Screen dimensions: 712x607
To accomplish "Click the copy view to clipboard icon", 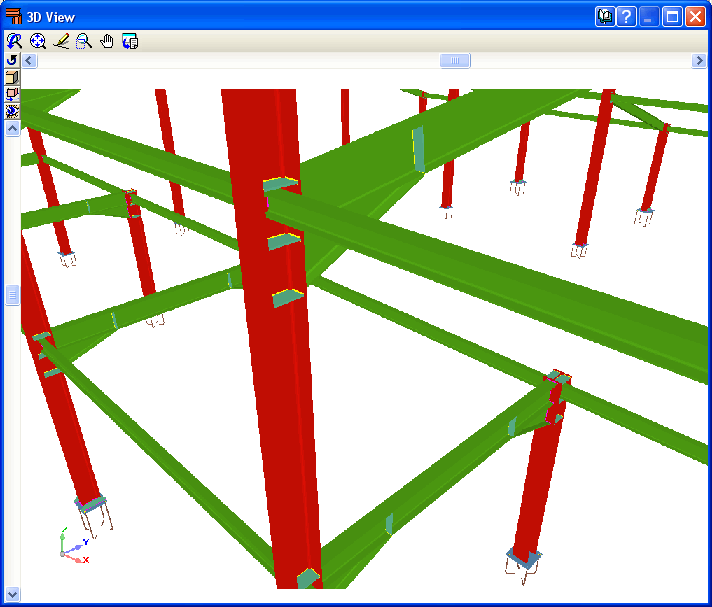I will tap(130, 41).
